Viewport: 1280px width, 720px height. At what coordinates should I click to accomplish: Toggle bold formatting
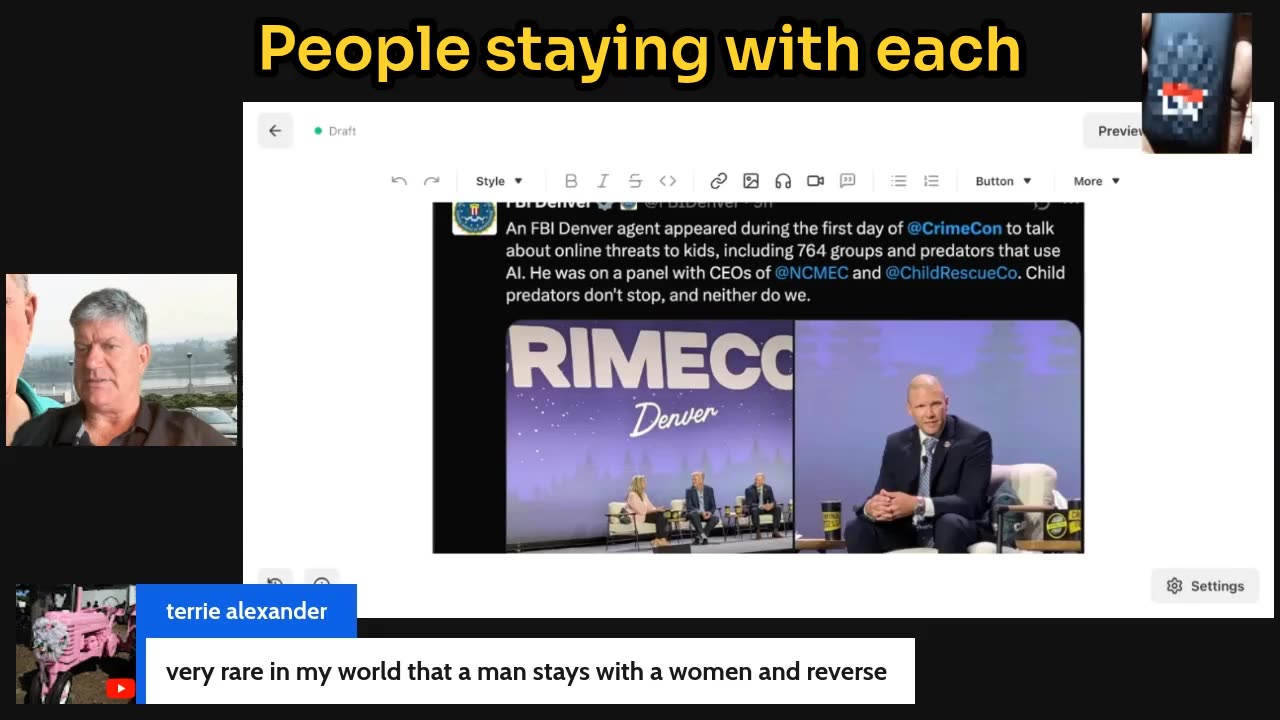pyautogui.click(x=571, y=181)
